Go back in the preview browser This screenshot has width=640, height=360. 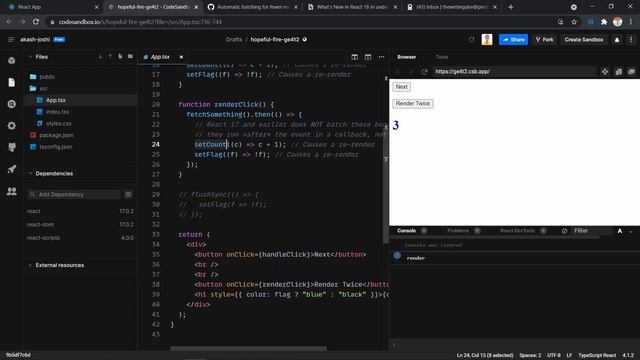(398, 71)
